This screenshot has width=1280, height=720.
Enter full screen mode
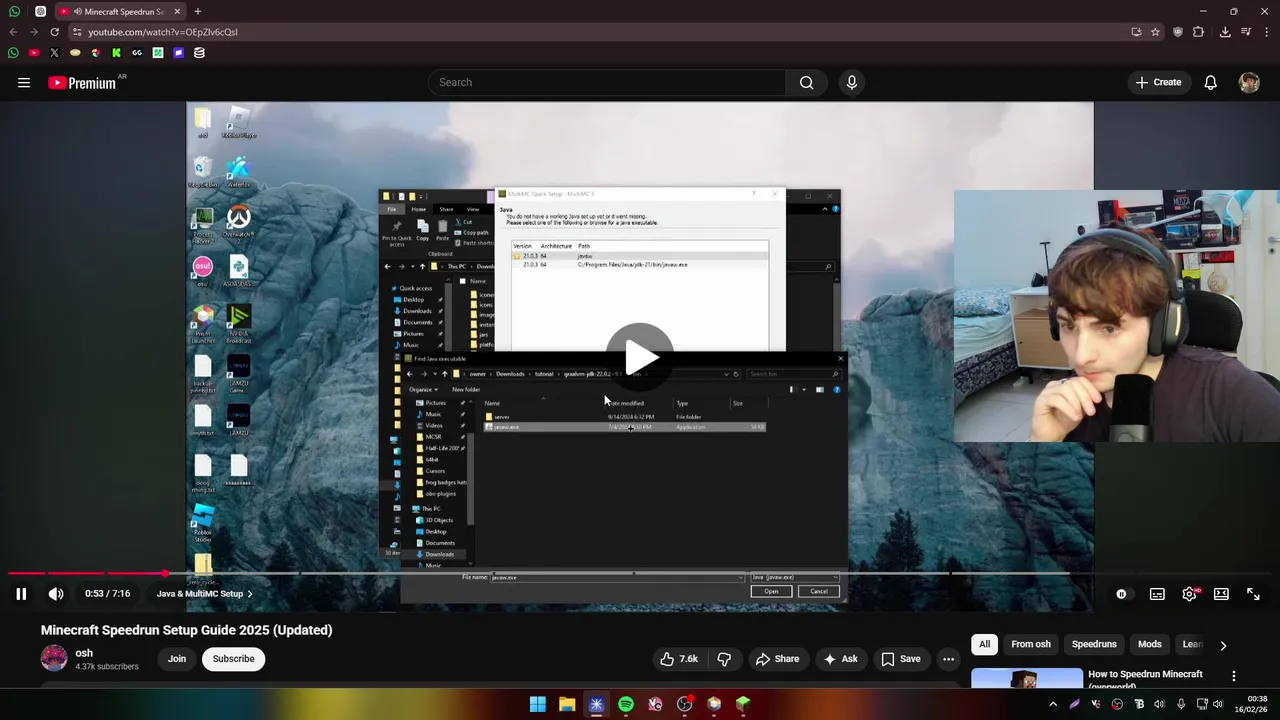[1253, 594]
